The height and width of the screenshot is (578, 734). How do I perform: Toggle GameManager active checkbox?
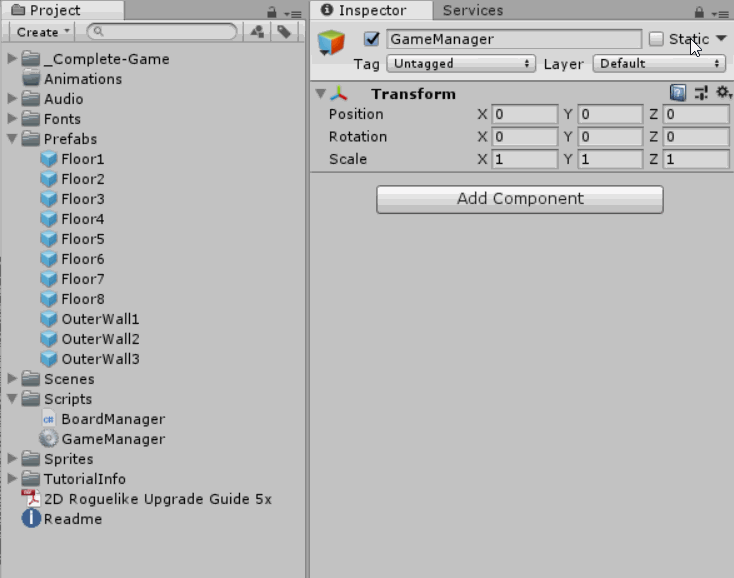[x=372, y=39]
